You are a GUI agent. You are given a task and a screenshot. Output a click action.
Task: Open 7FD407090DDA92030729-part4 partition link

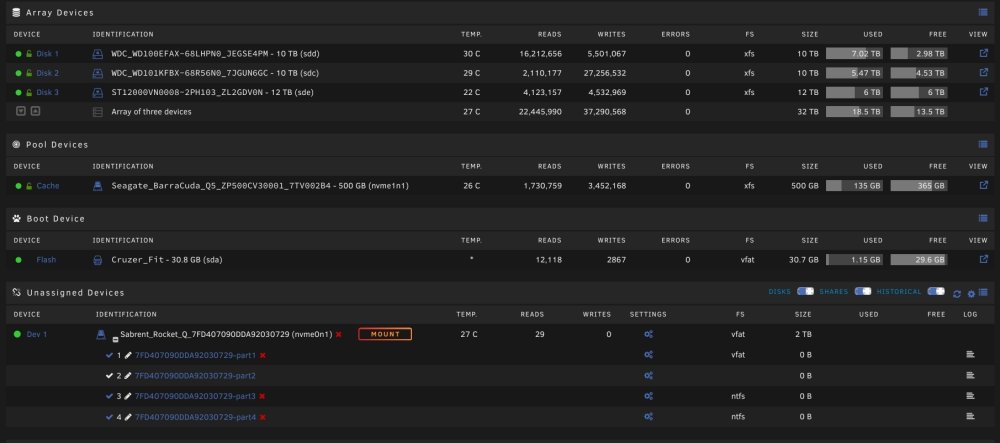[x=195, y=418]
